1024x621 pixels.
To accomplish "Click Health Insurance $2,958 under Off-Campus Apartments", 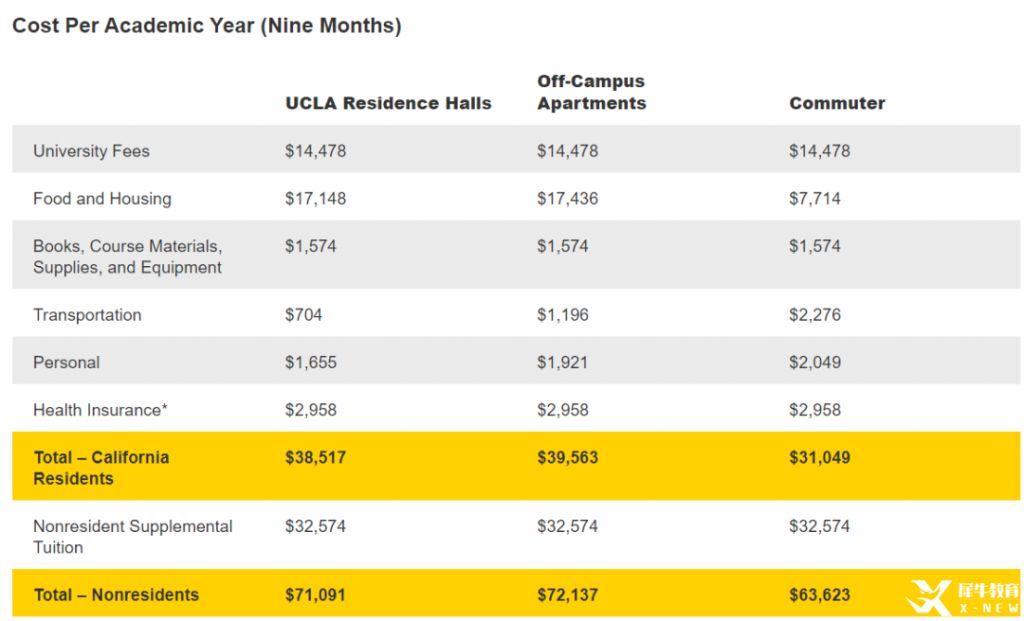I will 562,409.
